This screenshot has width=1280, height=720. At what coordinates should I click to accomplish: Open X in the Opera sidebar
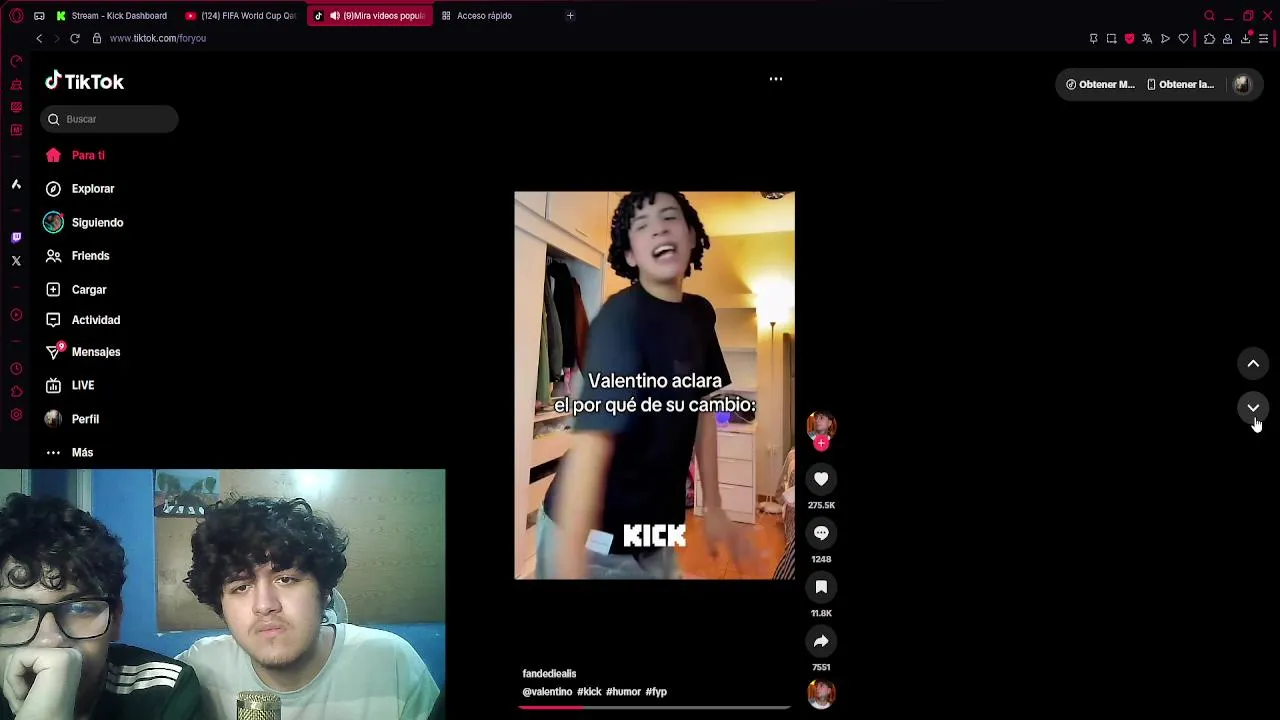[x=16, y=261]
